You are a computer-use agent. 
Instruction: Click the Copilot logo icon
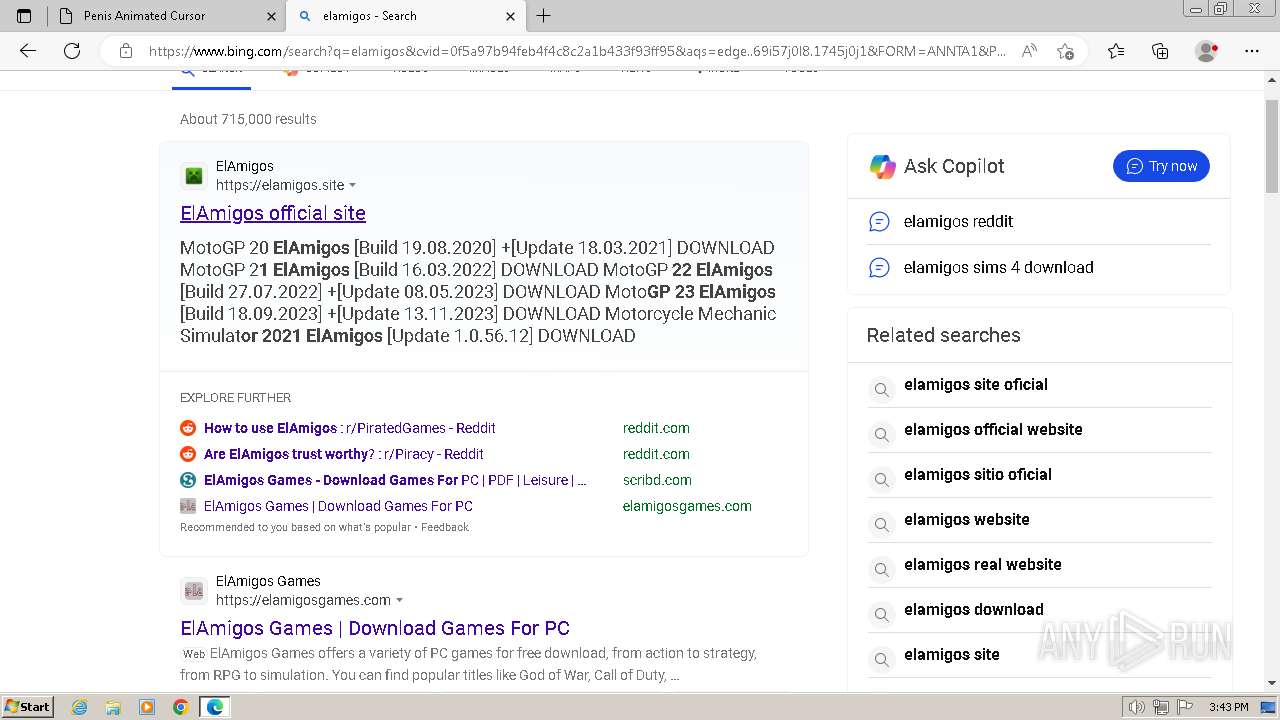pyautogui.click(x=882, y=166)
